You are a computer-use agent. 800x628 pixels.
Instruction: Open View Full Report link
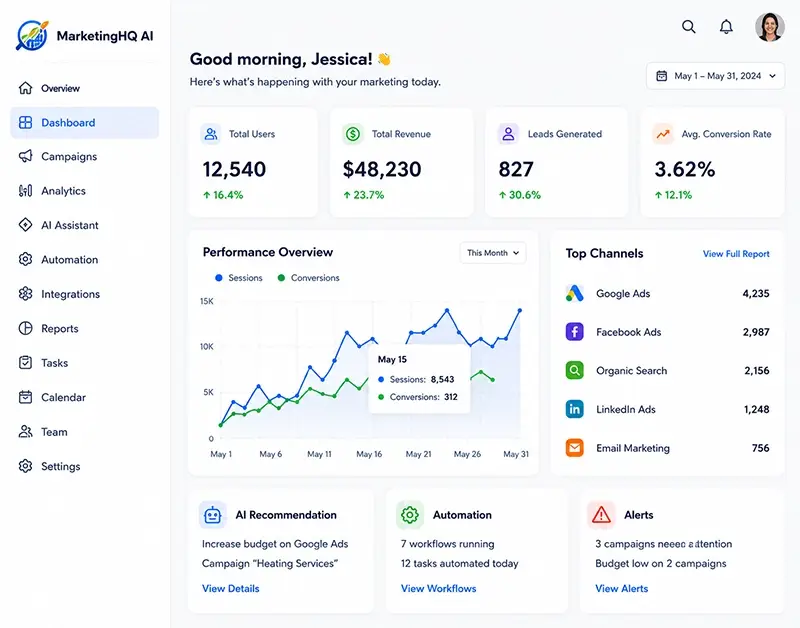(736, 254)
